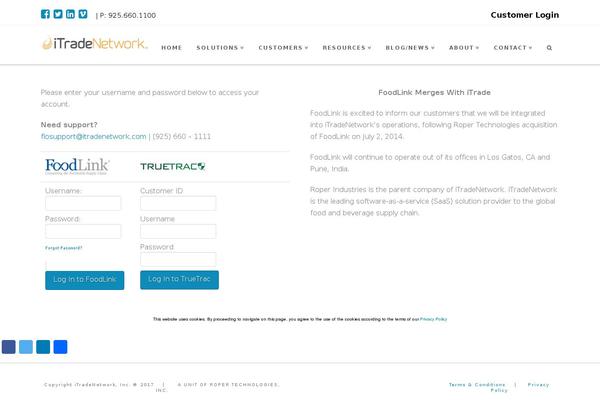Click the FoodLink Merges With iTrade heading
600x400 pixels.
pyautogui.click(x=434, y=93)
